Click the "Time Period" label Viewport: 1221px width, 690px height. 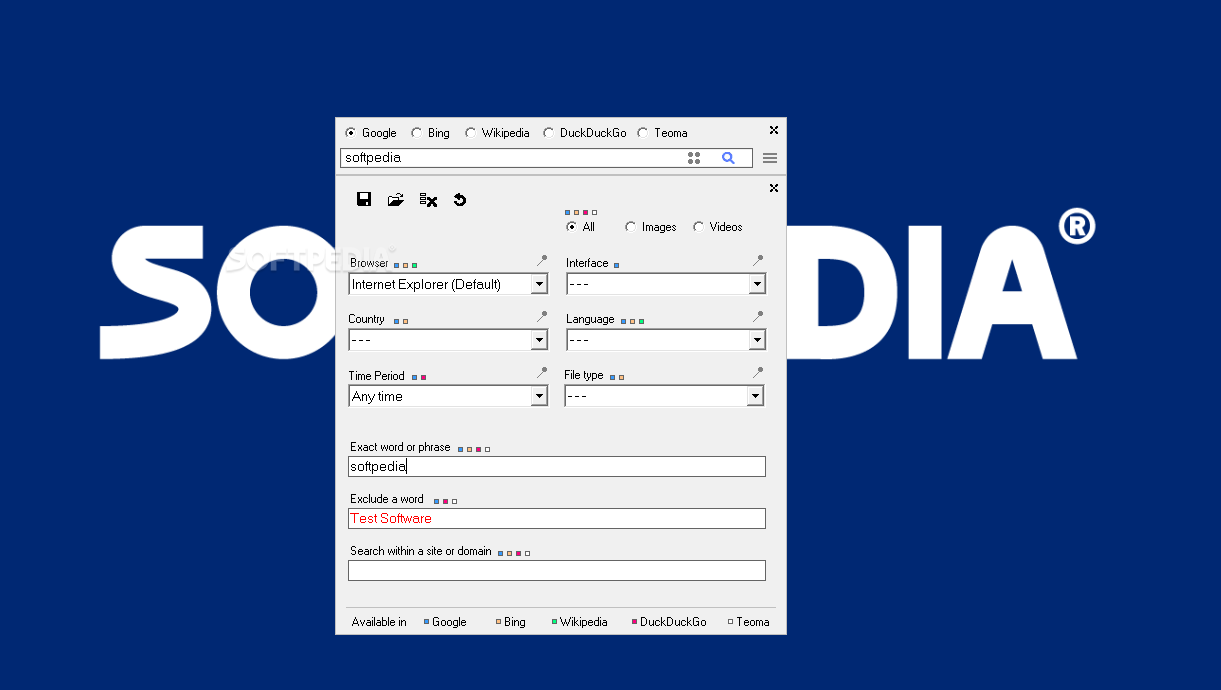pos(376,376)
